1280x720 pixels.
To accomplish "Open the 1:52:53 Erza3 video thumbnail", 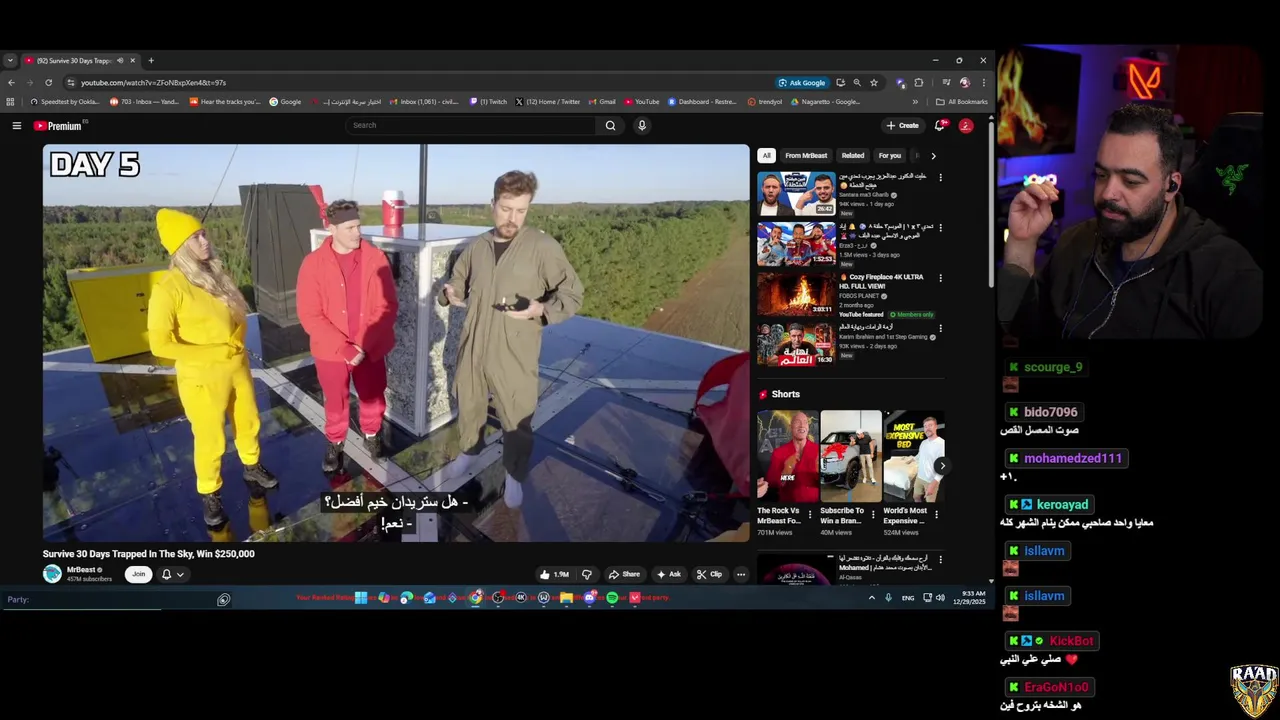I will pyautogui.click(x=796, y=244).
